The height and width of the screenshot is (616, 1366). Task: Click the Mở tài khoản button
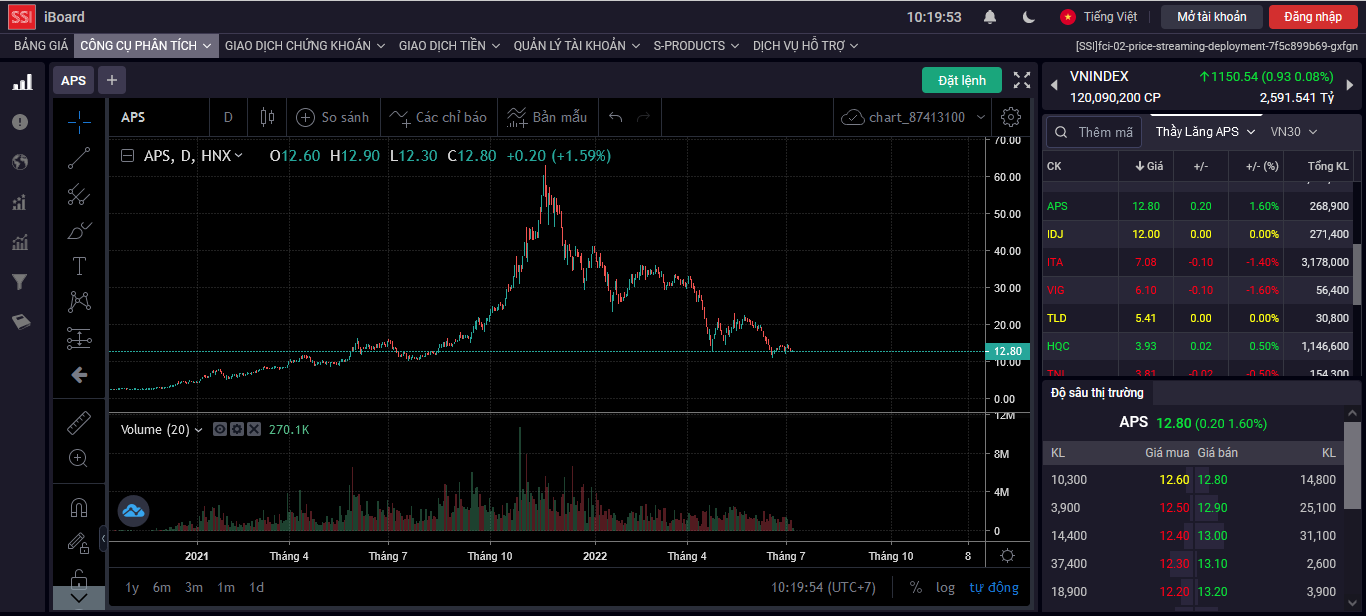click(1211, 17)
